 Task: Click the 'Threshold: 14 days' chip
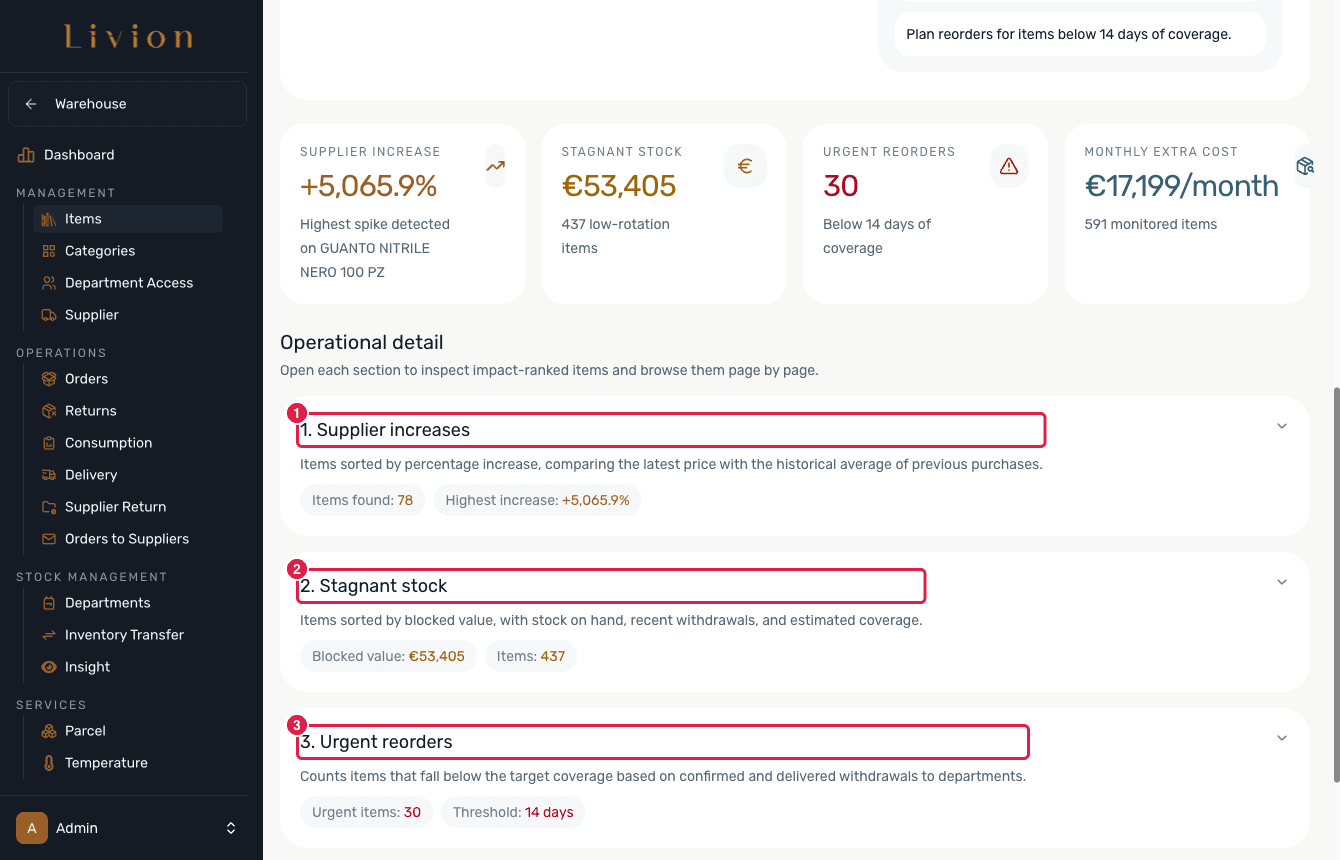coord(513,812)
